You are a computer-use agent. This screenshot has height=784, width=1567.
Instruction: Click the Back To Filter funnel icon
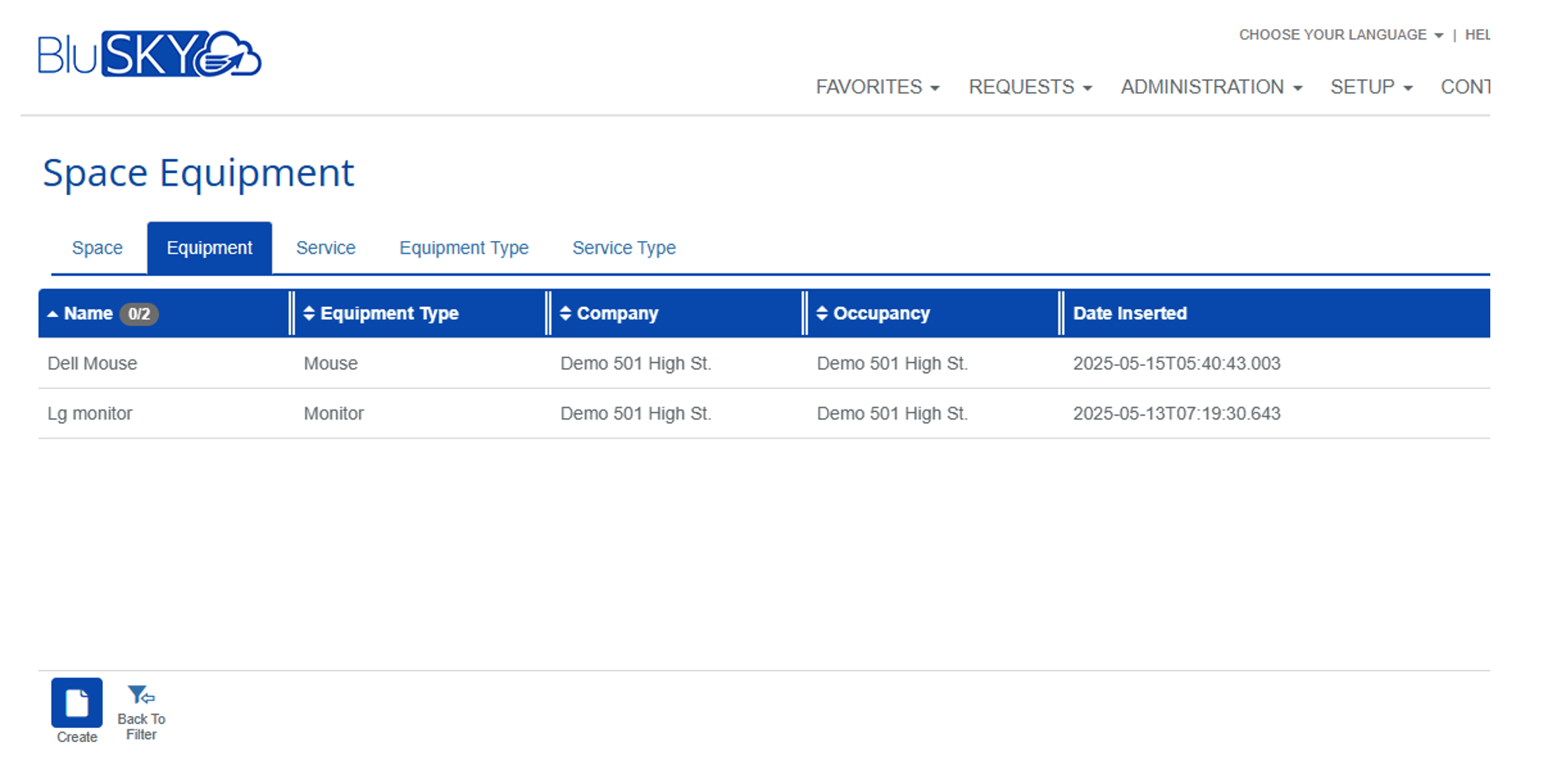click(140, 695)
